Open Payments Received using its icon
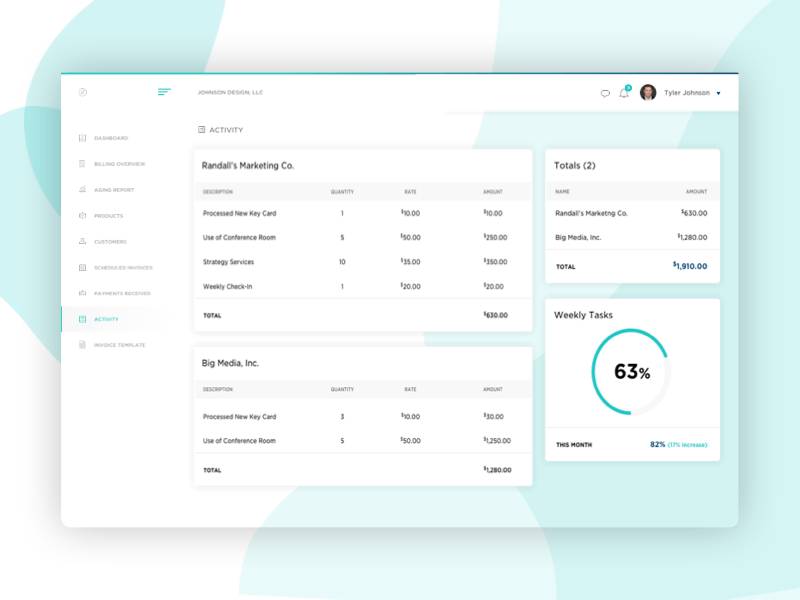 tap(83, 293)
